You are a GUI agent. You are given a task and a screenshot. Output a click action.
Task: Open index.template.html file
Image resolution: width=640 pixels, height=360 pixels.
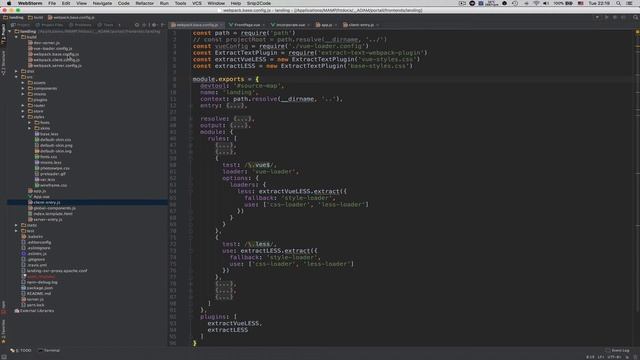point(50,214)
